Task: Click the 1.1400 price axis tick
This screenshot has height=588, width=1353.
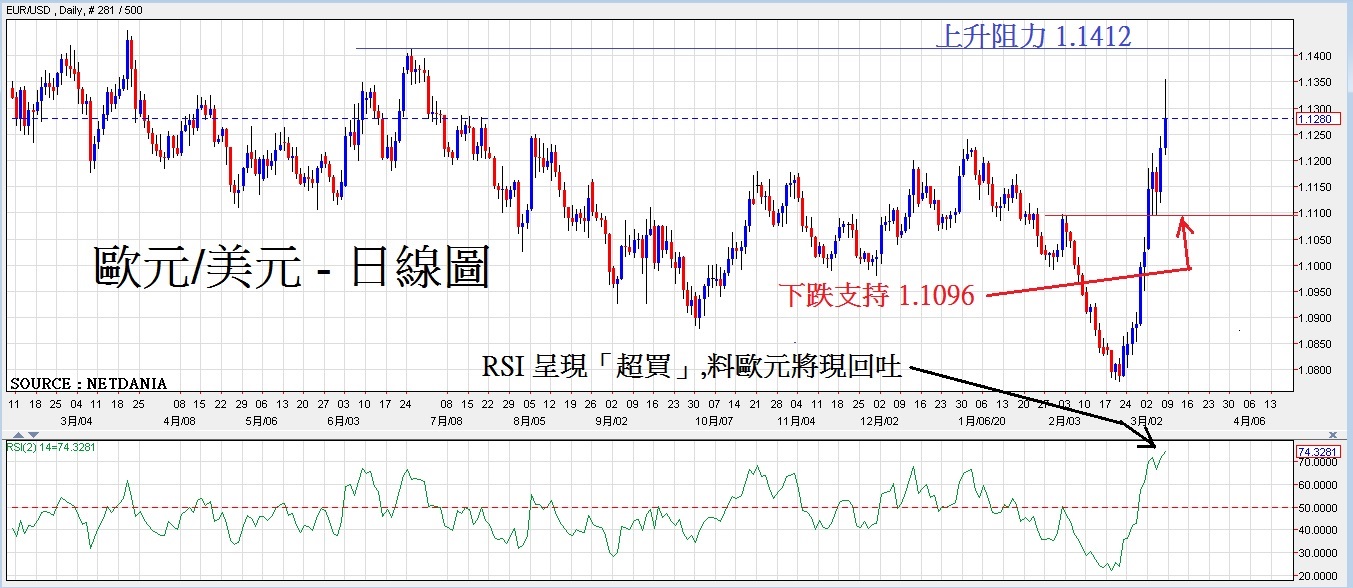Action: click(1314, 57)
